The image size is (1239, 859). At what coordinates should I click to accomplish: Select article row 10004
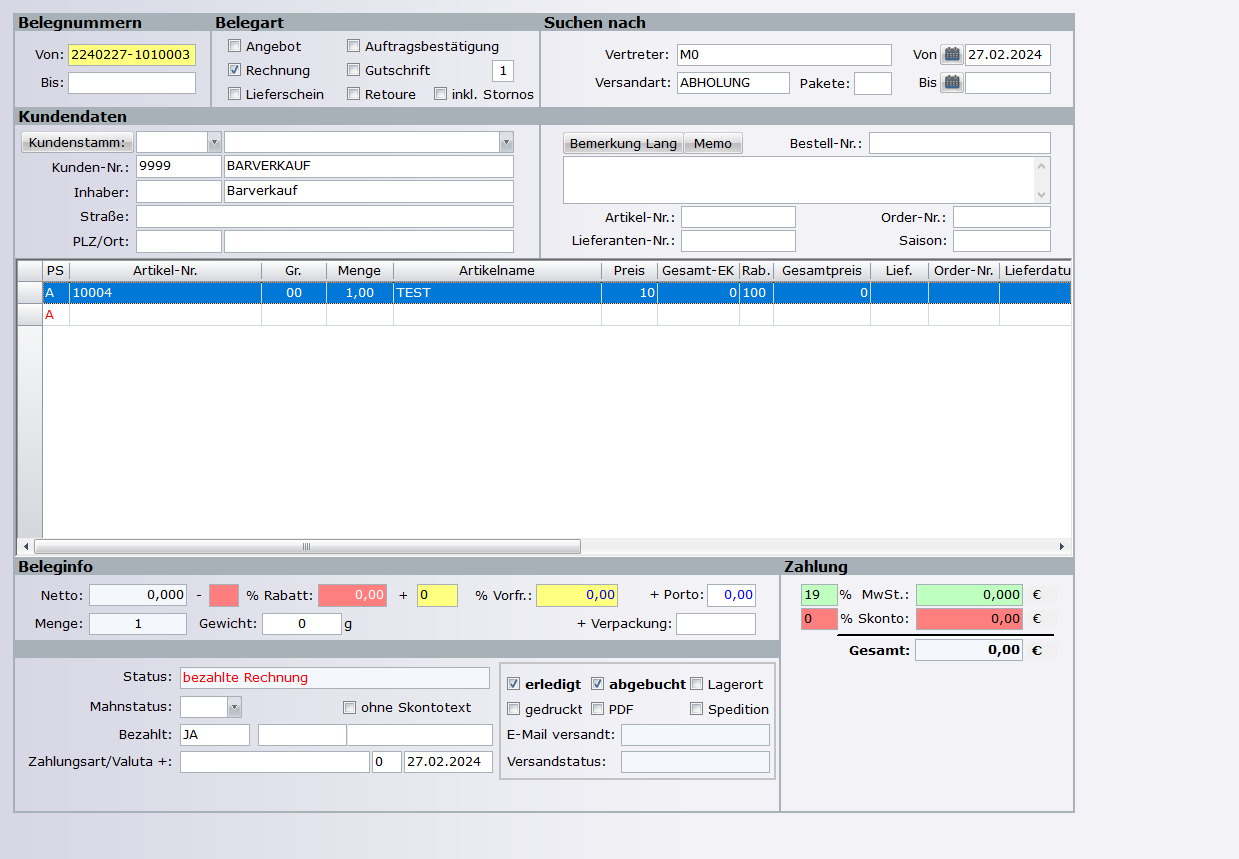545,292
